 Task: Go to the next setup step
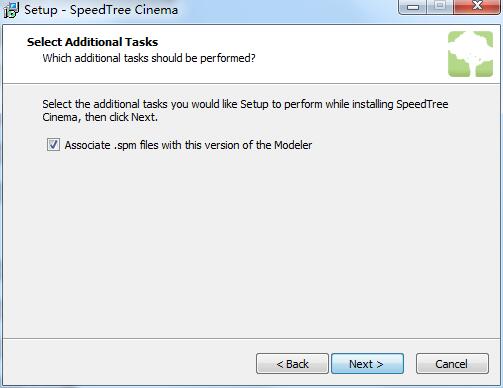point(367,364)
